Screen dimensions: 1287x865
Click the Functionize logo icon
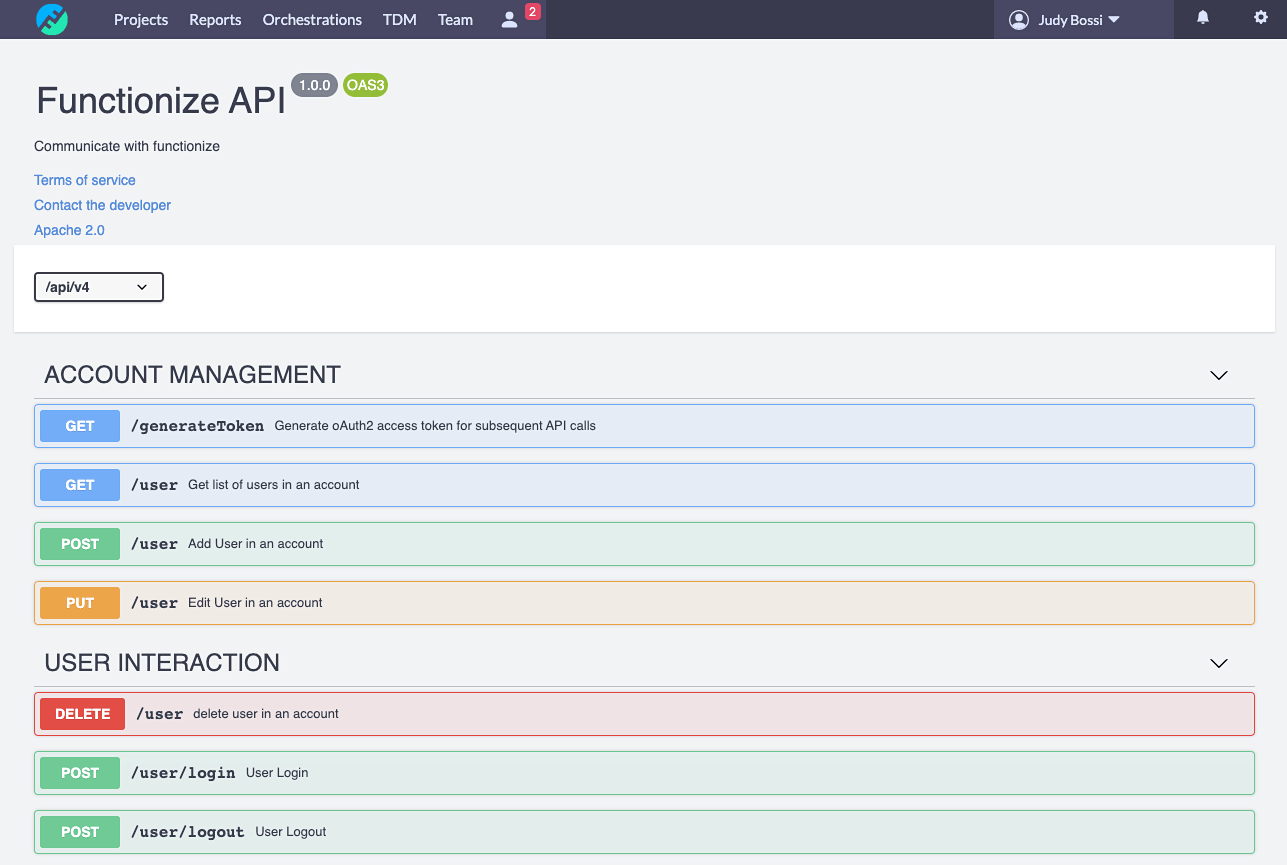point(51,19)
